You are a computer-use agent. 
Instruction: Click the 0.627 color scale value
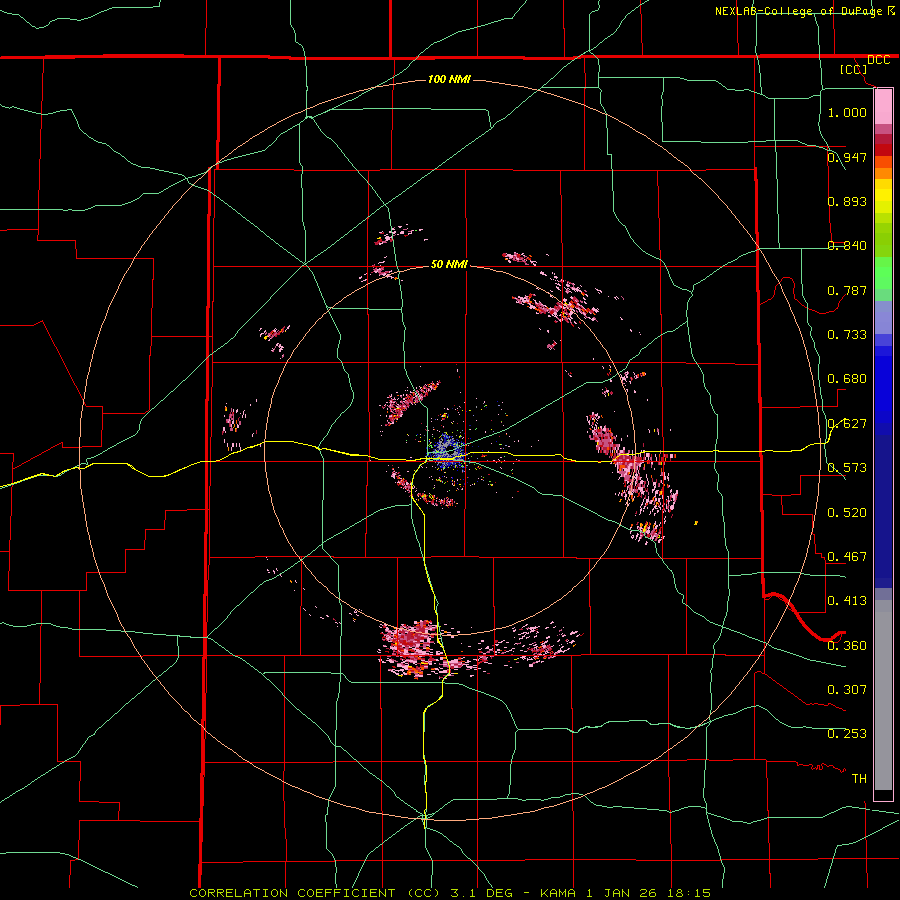pos(847,423)
